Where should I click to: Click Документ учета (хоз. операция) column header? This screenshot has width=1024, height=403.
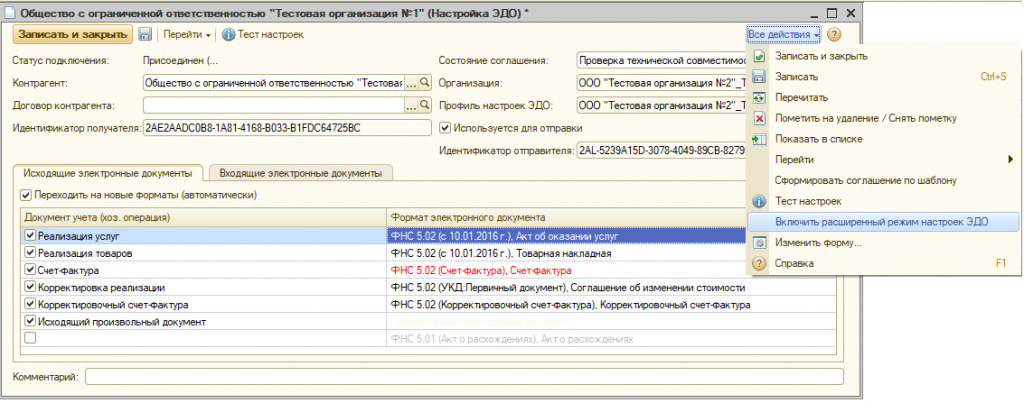(203, 217)
